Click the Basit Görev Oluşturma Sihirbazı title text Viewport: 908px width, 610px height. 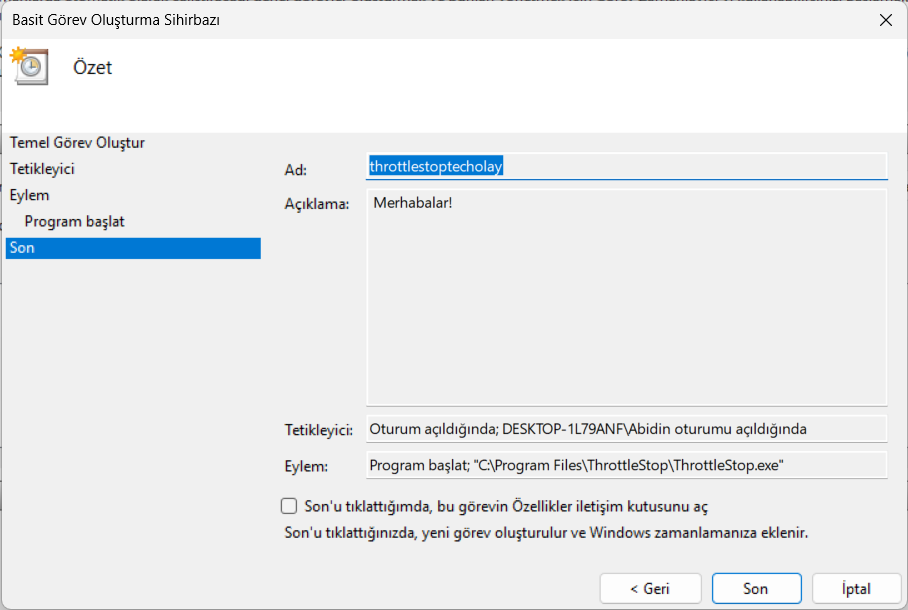116,20
